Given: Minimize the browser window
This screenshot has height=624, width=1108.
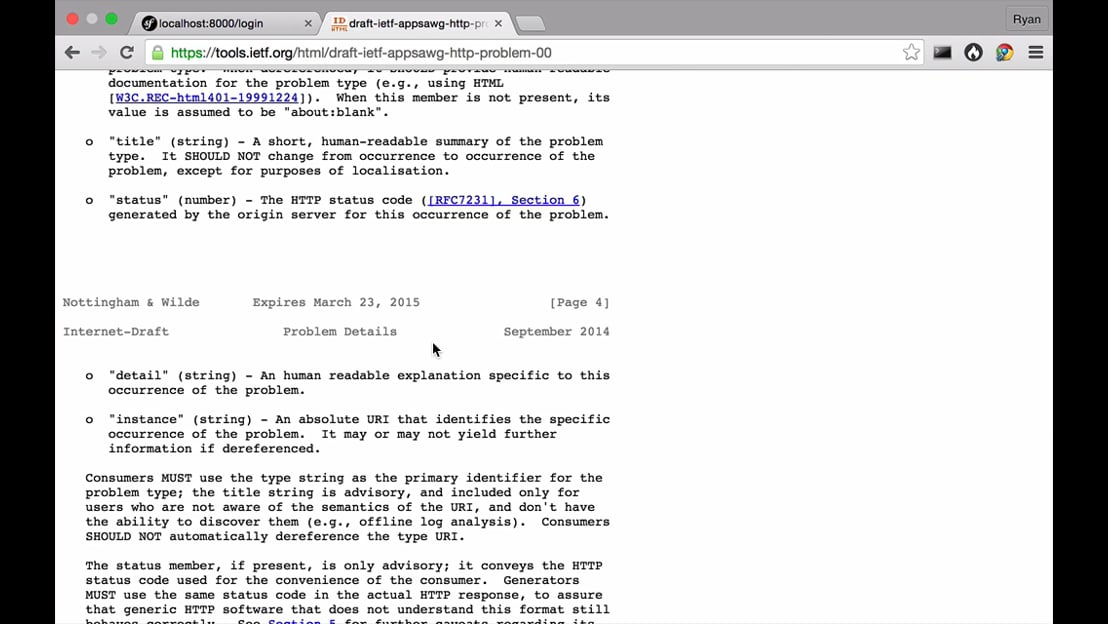Looking at the screenshot, I should pos(92,19).
